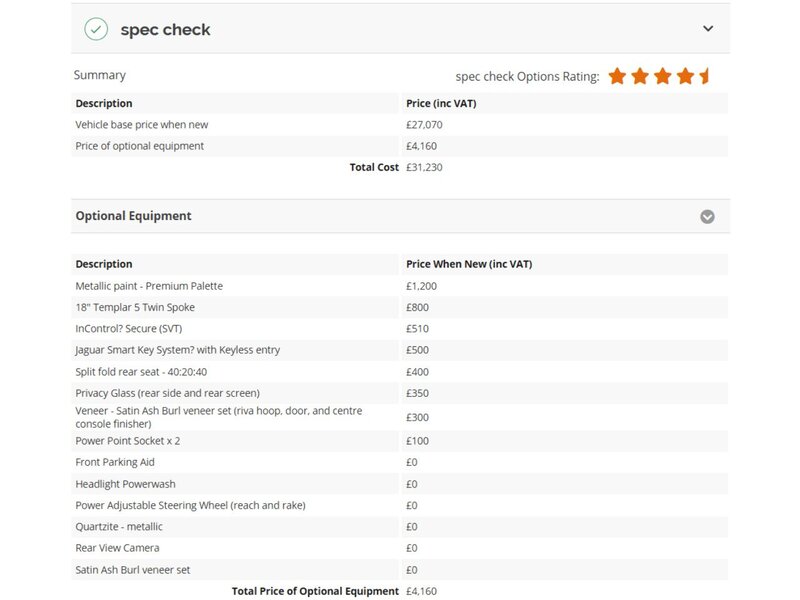Image resolution: width=800 pixels, height=600 pixels.
Task: Collapse the Optional Equipment panel arrow
Action: tap(707, 216)
